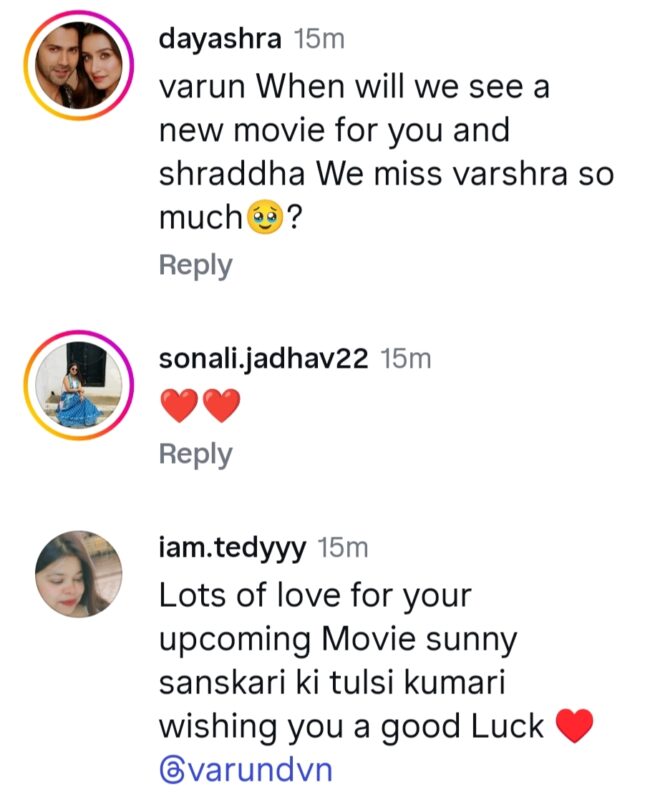Click the teary pleading emoji after 'much'

point(265,217)
